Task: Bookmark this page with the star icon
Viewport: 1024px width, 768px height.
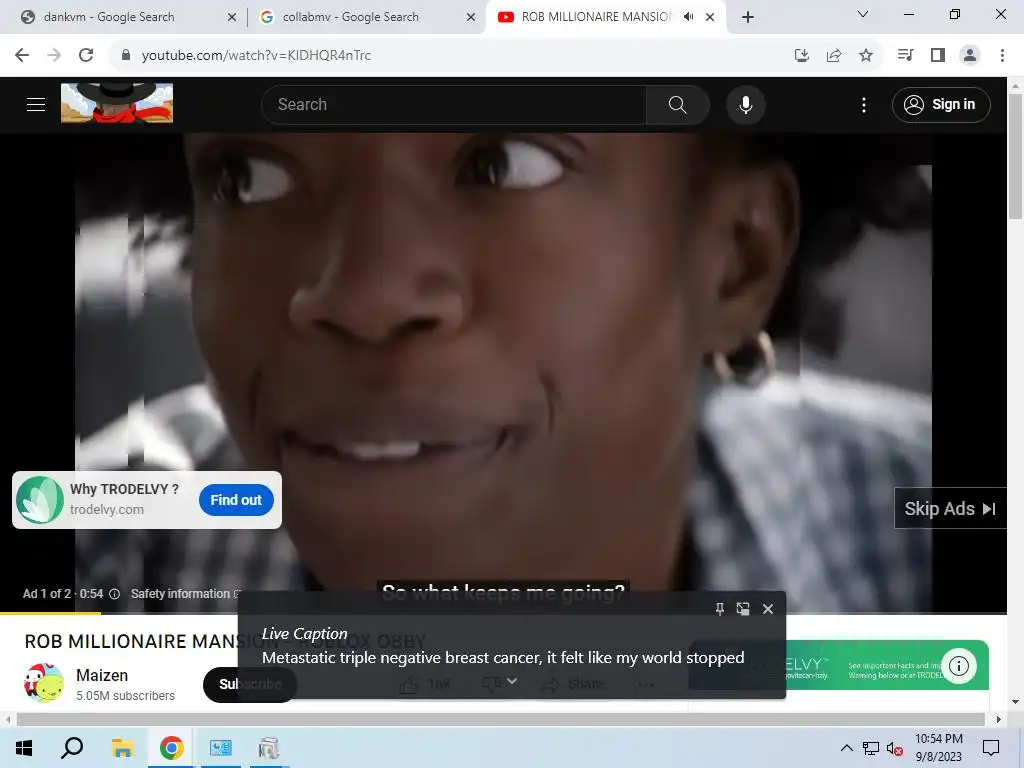Action: [866, 55]
